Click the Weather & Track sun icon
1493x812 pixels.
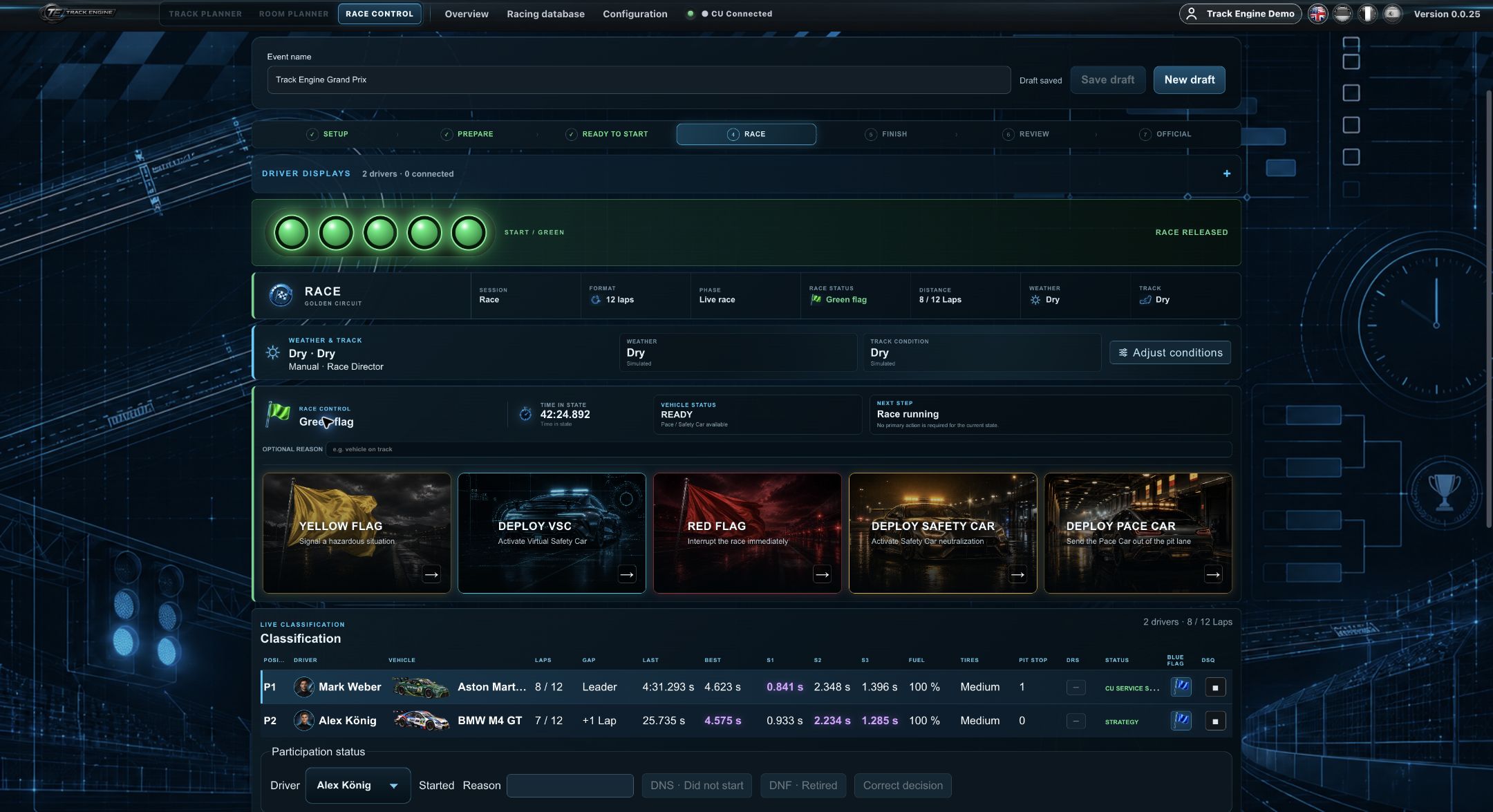click(273, 352)
